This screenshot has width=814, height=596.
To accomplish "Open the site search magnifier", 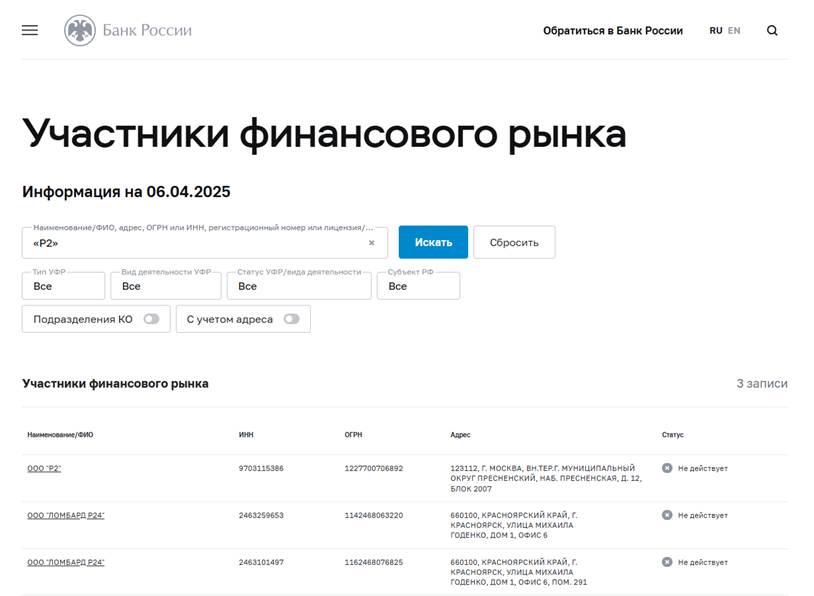I will pos(772,31).
